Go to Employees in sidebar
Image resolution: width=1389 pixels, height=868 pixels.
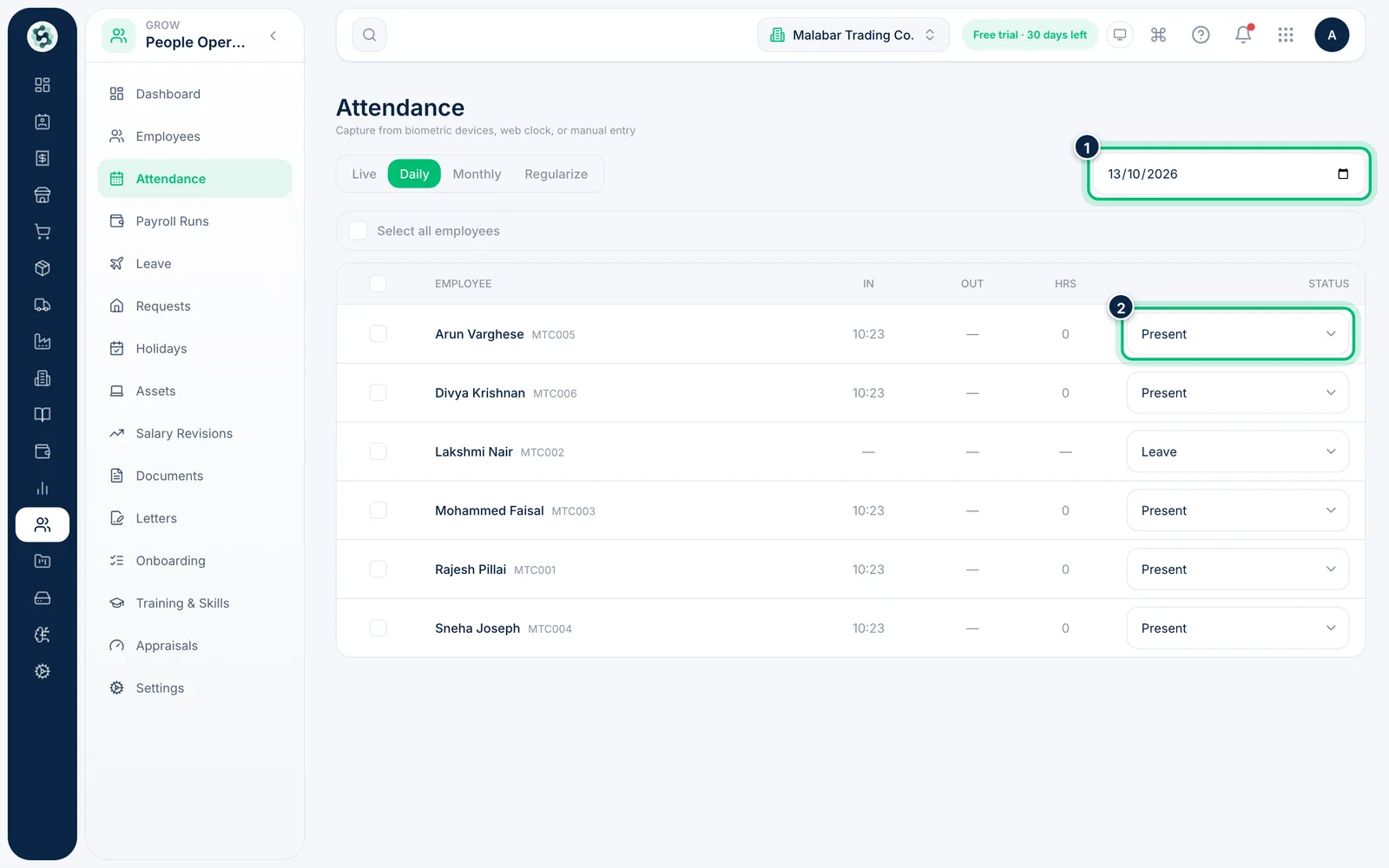194,136
